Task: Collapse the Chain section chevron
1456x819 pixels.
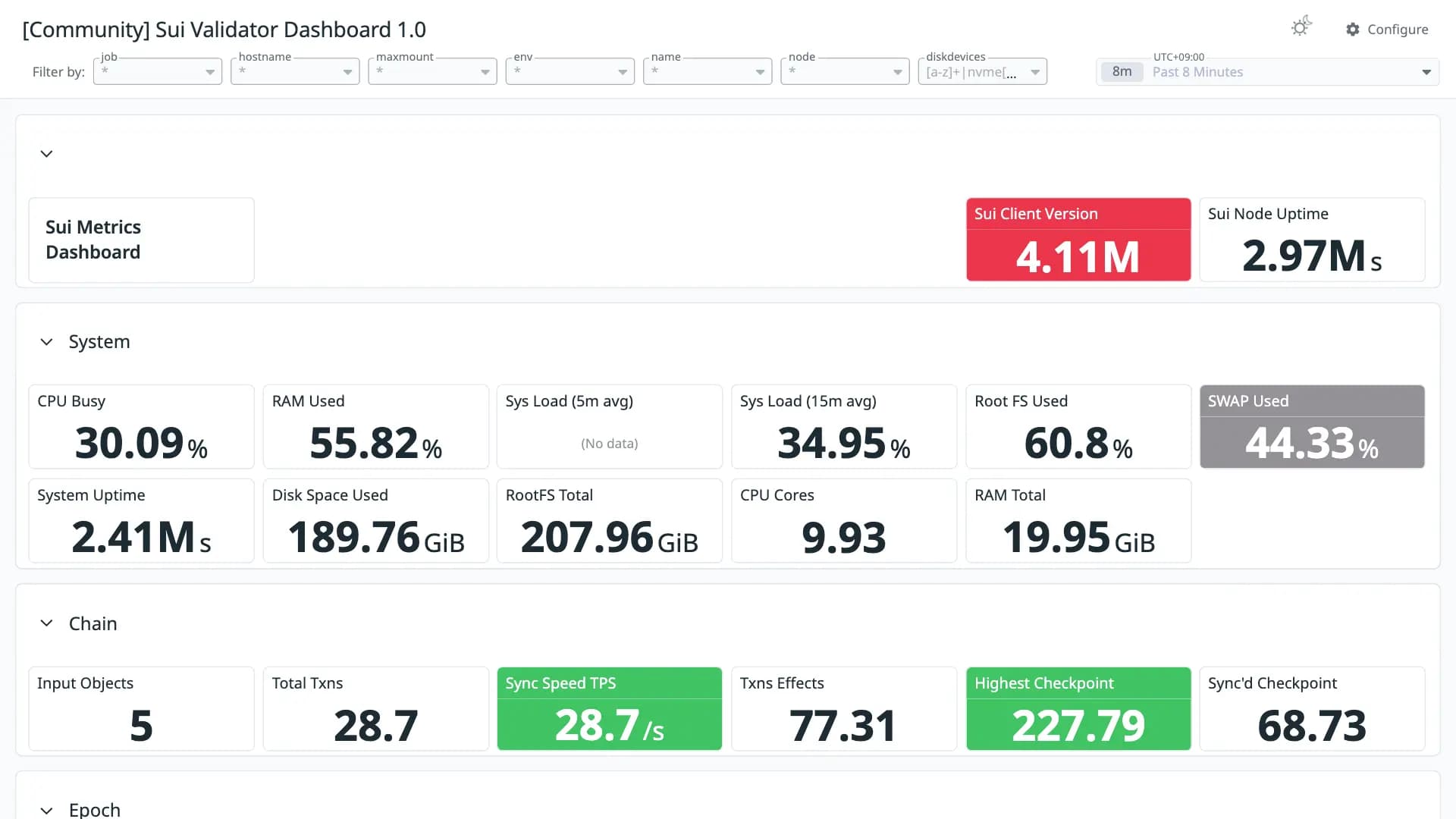Action: [46, 623]
